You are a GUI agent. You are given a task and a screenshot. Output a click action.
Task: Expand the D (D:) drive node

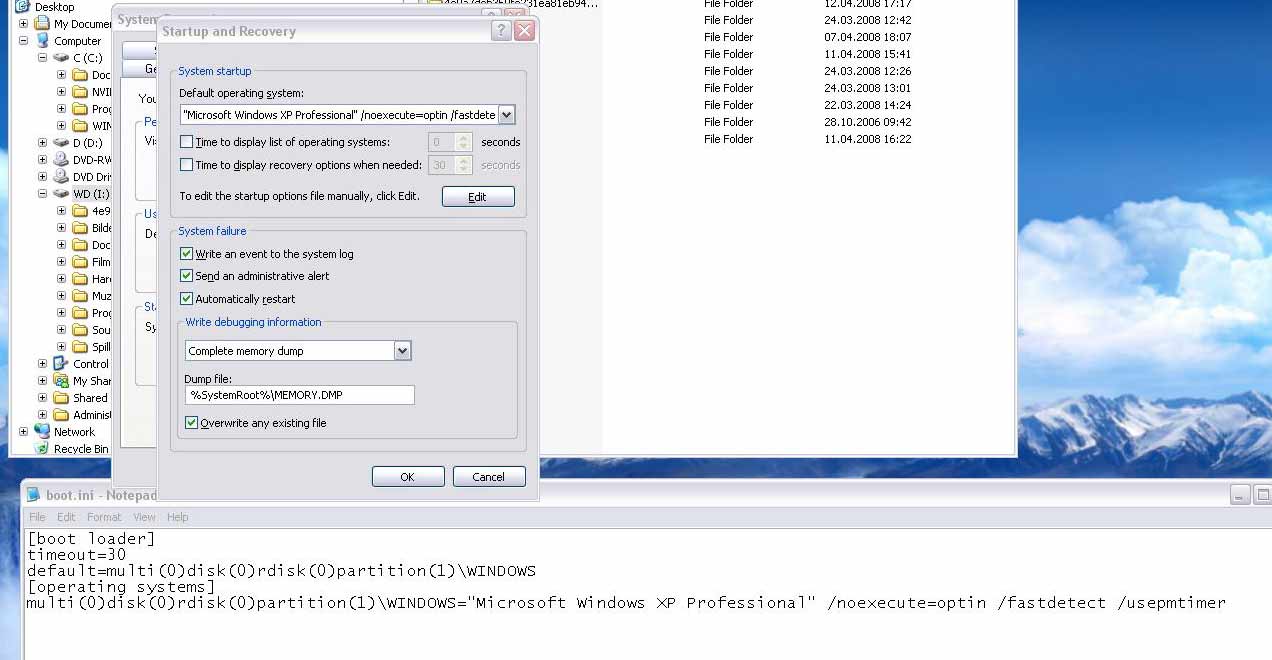pos(42,143)
